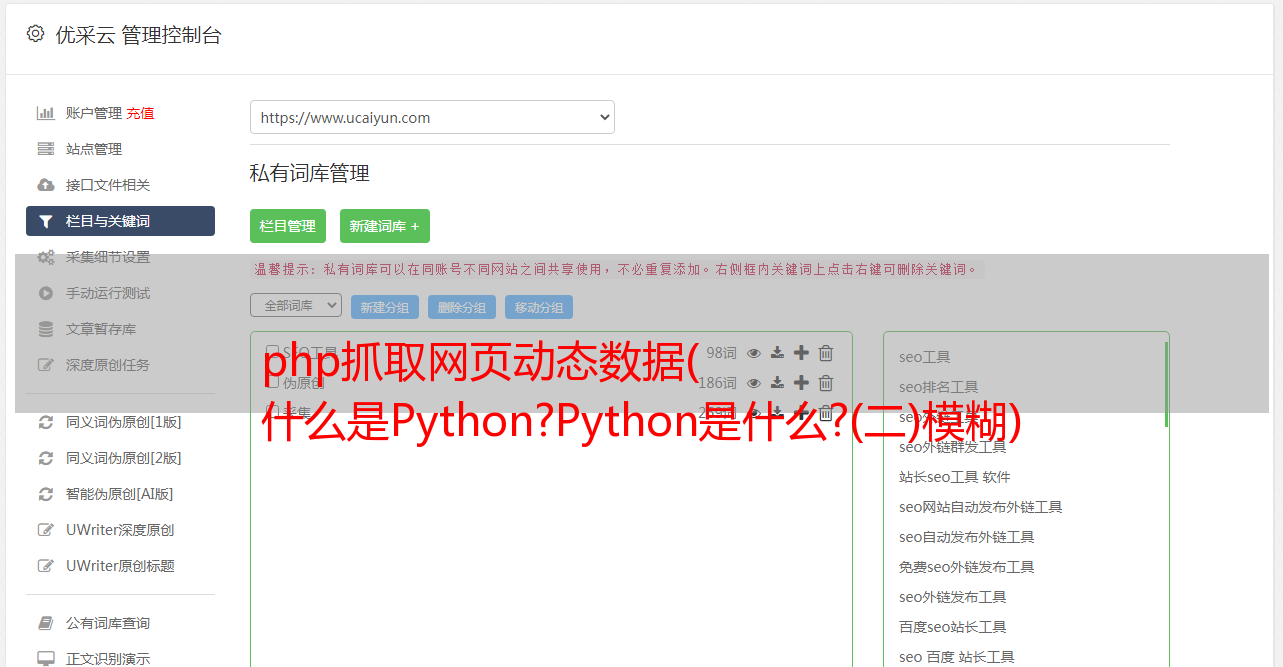Image resolution: width=1283 pixels, height=667 pixels.
Task: Click the 98词 count label
Action: coord(721,353)
